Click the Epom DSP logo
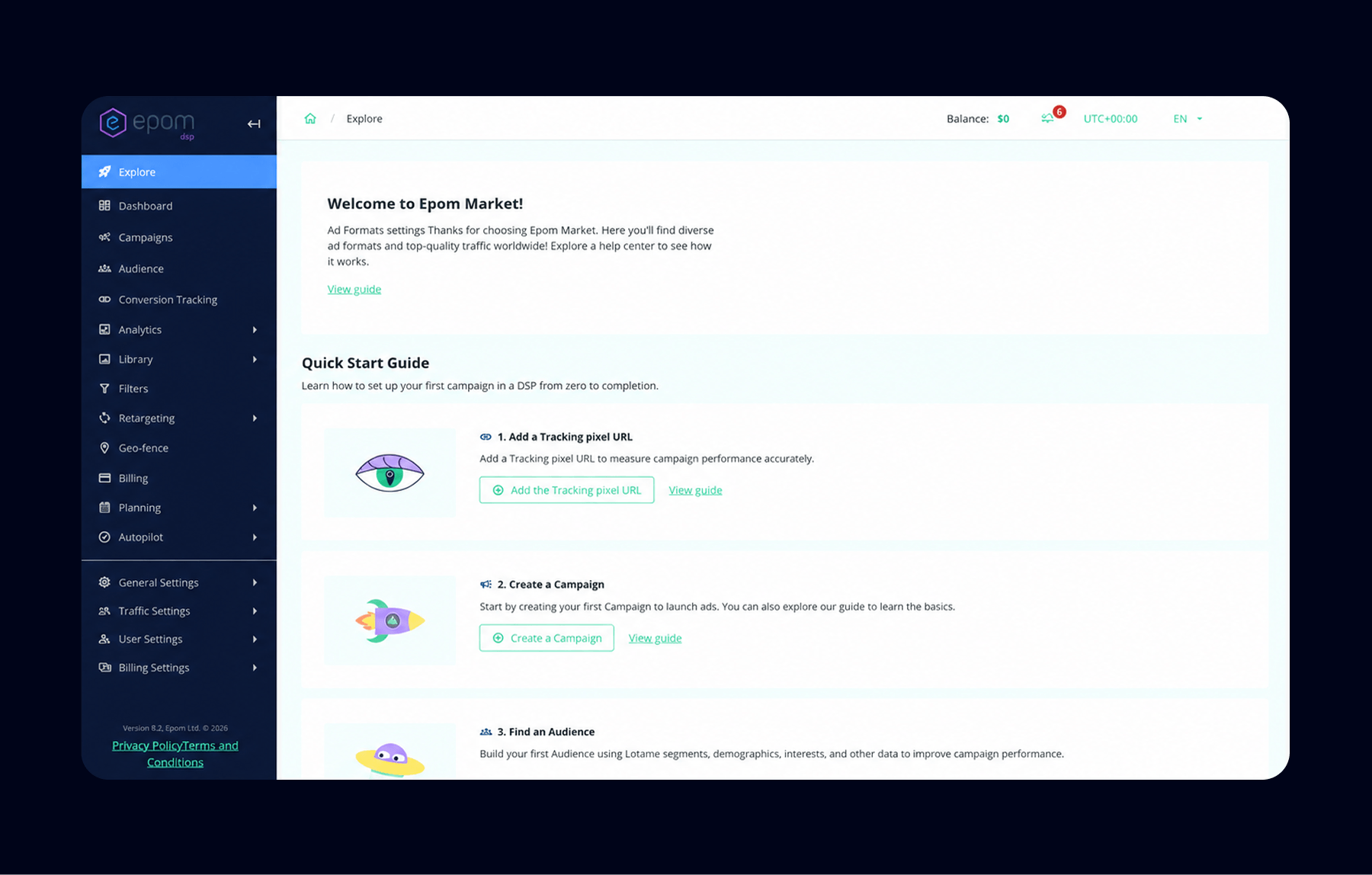Screen dimensions: 1372x875 tap(147, 123)
